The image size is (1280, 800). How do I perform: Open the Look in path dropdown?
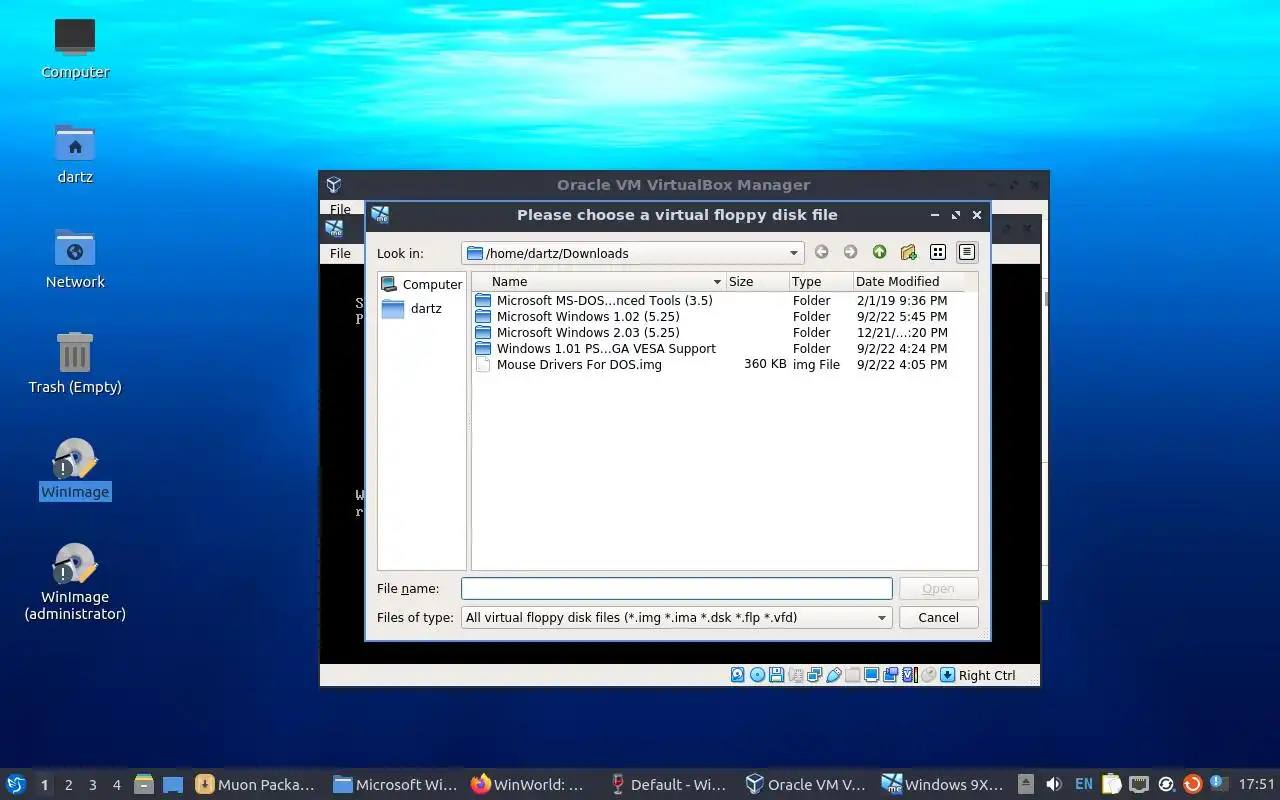tap(632, 253)
